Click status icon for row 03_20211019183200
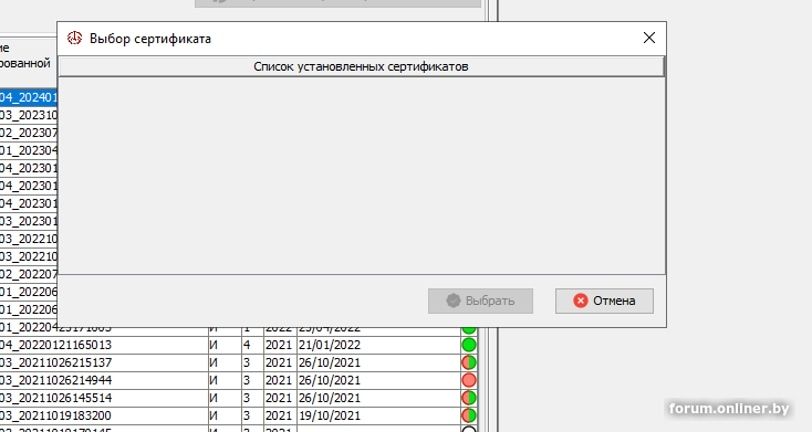This screenshot has width=812, height=432. (468, 415)
